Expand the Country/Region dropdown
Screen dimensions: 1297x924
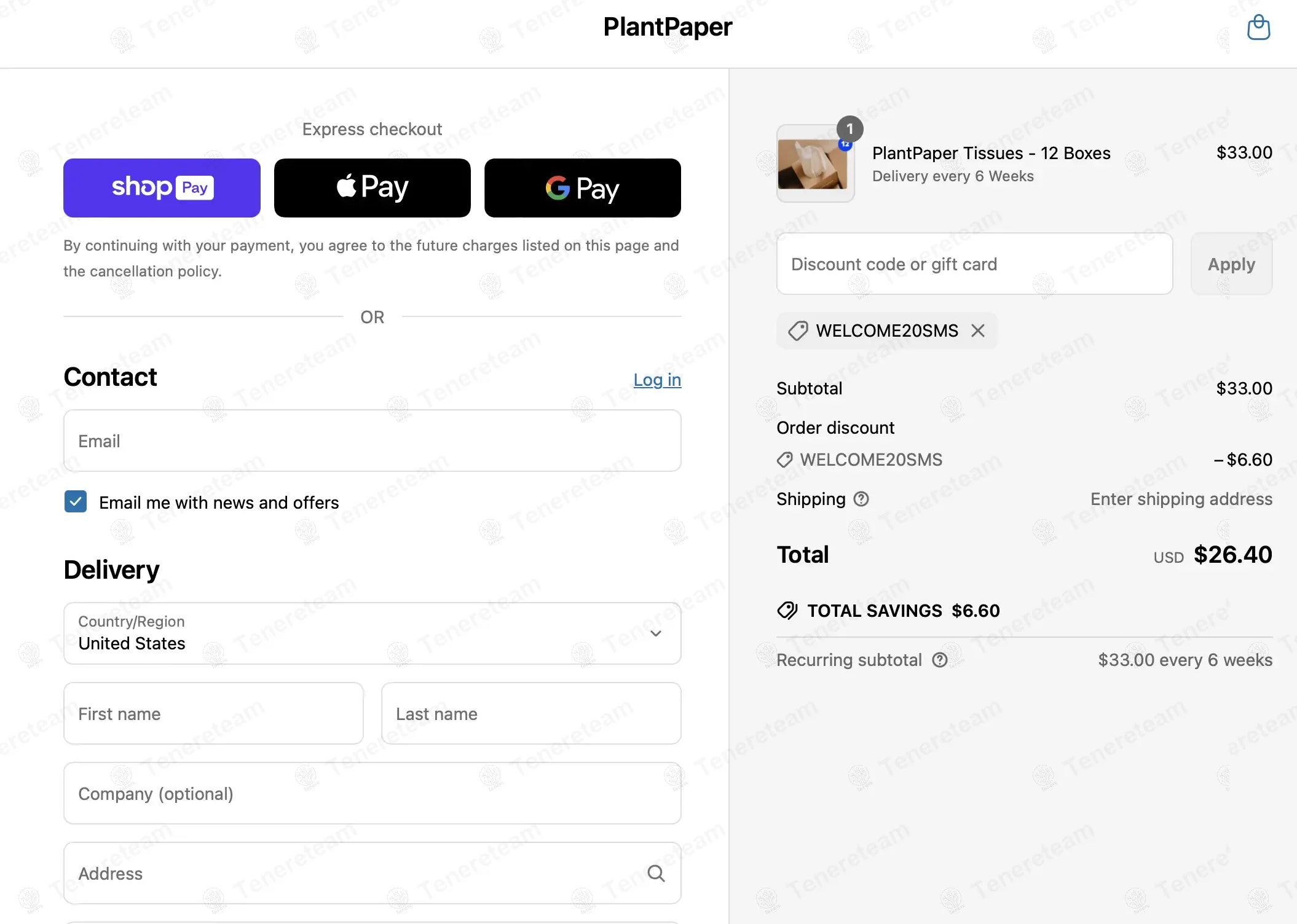point(373,633)
